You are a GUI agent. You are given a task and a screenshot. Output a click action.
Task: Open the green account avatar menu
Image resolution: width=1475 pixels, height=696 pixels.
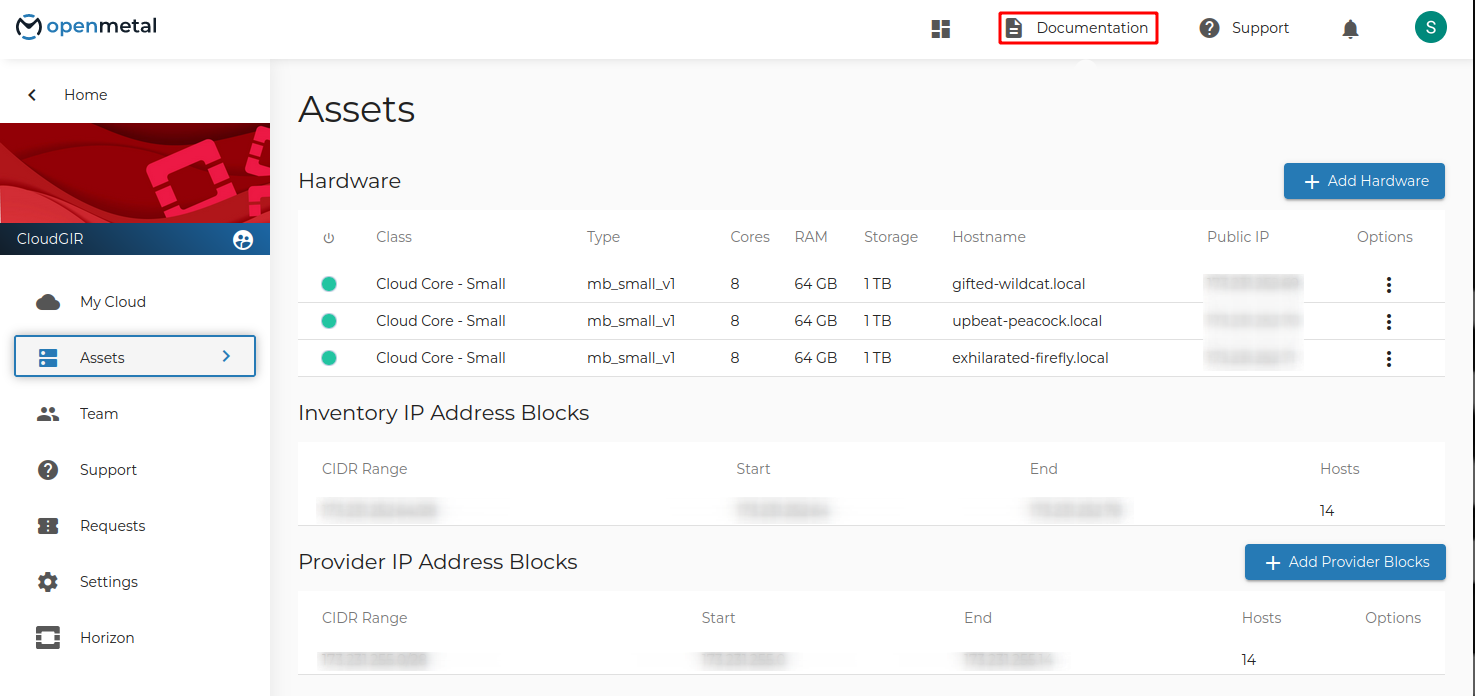point(1430,27)
